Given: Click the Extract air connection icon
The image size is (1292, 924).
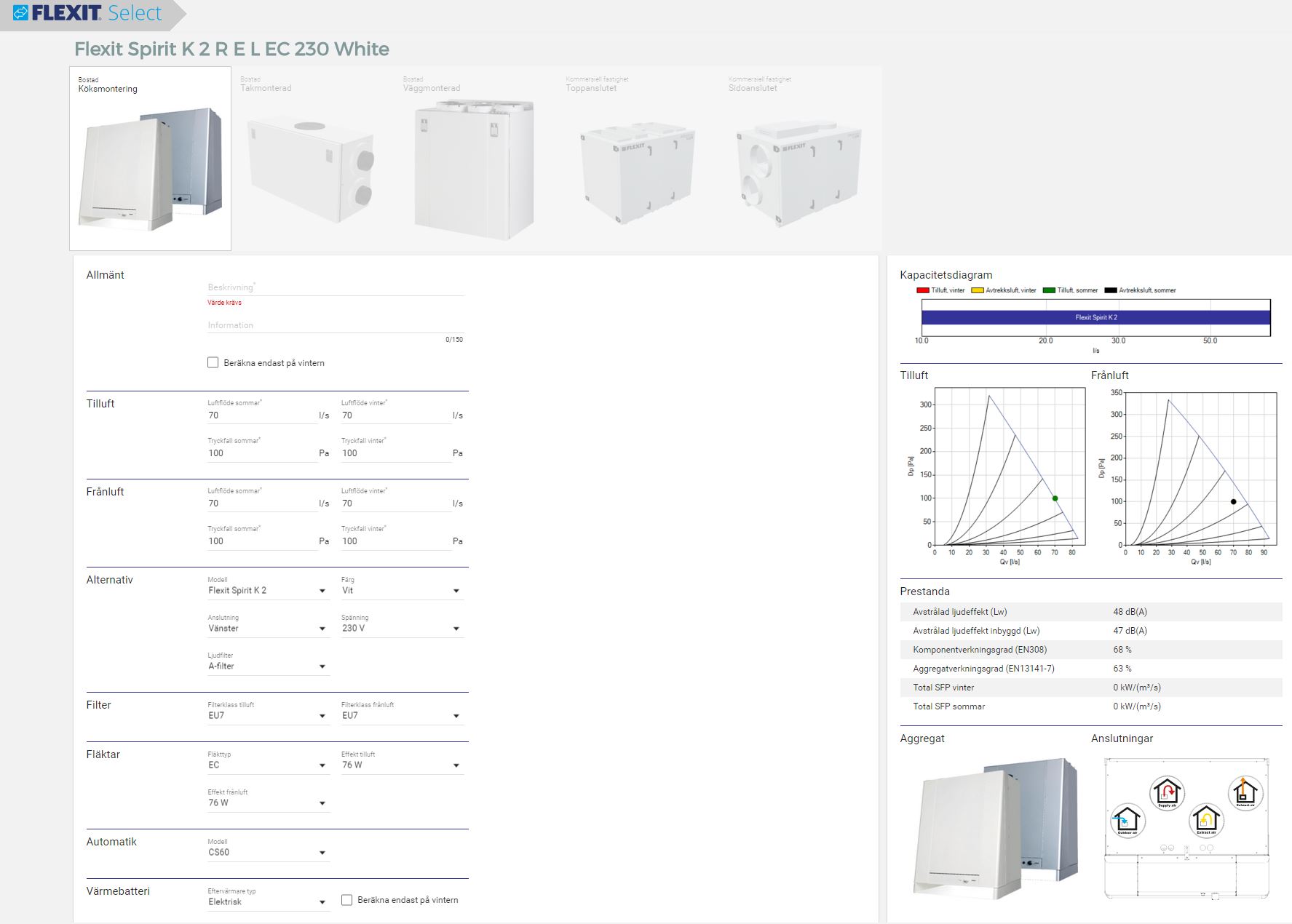Looking at the screenshot, I should coord(1206,821).
